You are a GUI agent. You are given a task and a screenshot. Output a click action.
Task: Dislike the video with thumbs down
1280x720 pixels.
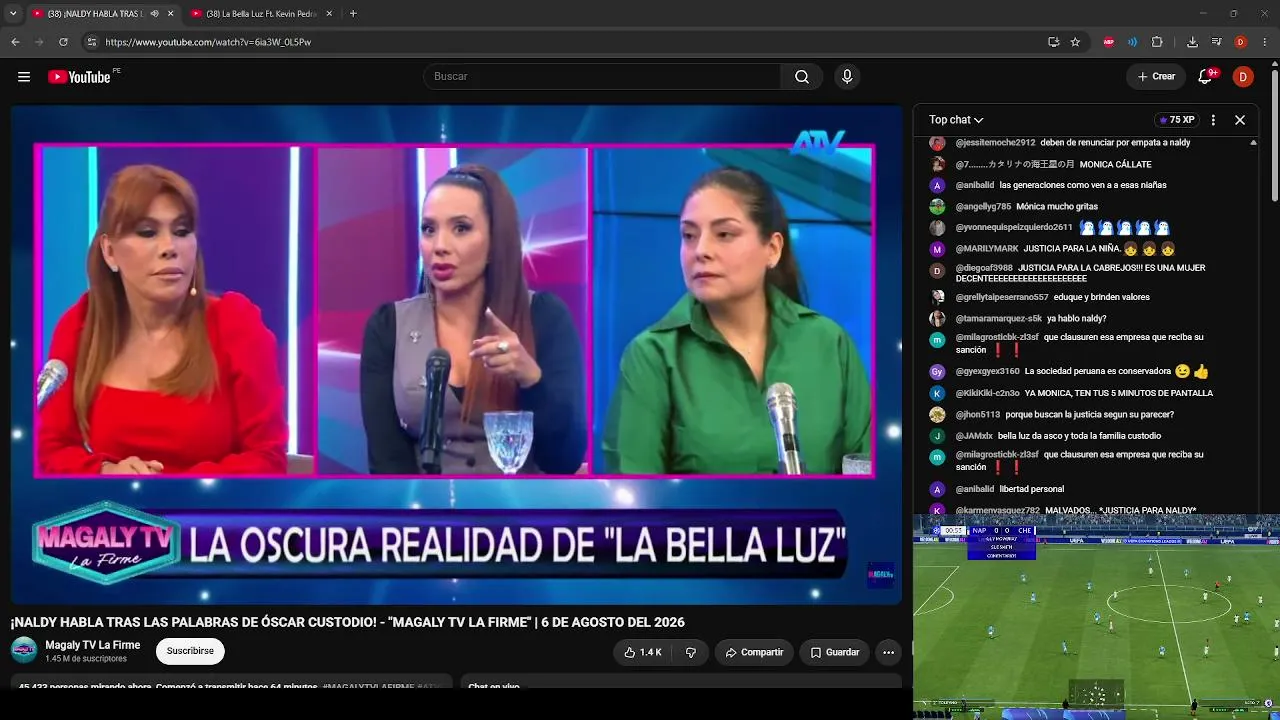point(690,652)
